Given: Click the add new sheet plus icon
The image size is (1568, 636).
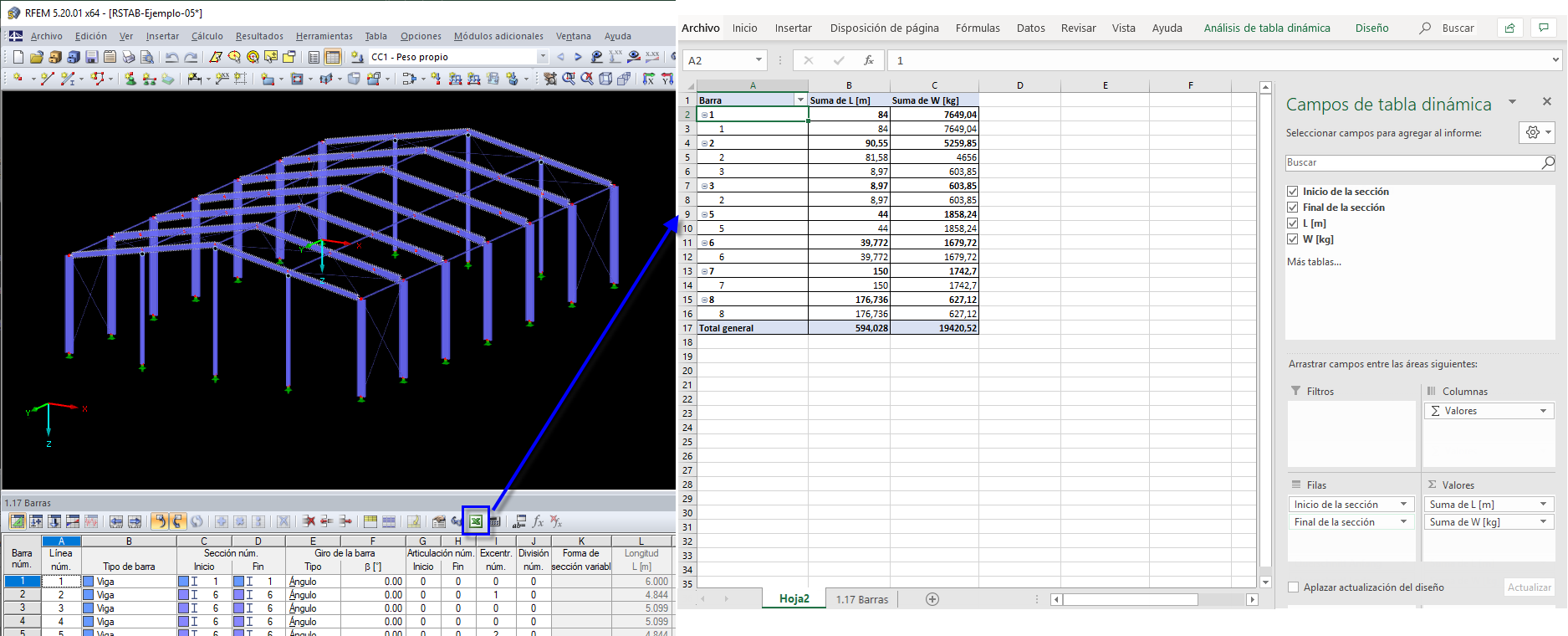Looking at the screenshot, I should pos(932,599).
